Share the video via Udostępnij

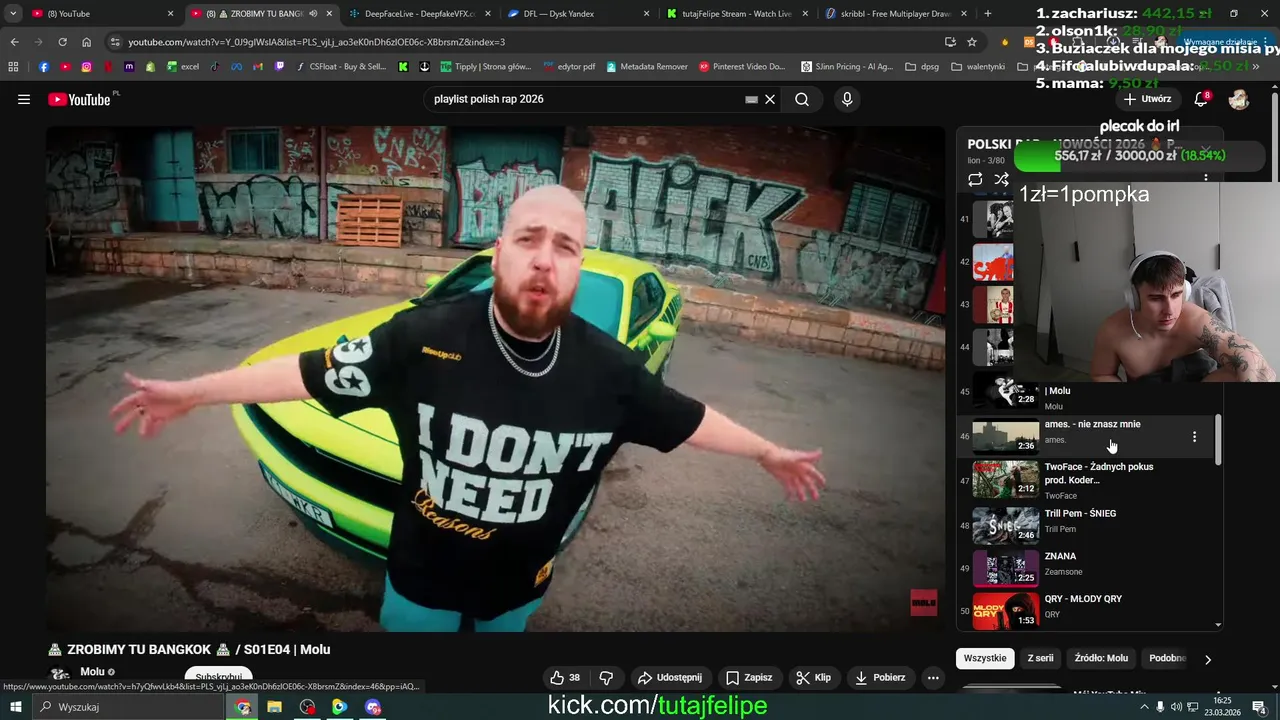(x=670, y=677)
